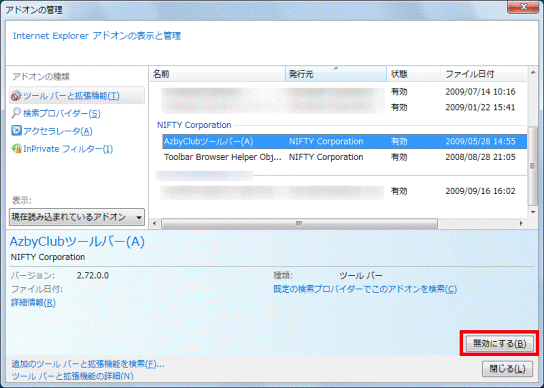
Task: Close the アドオンの管理 dialog window
Action: coord(523,7)
